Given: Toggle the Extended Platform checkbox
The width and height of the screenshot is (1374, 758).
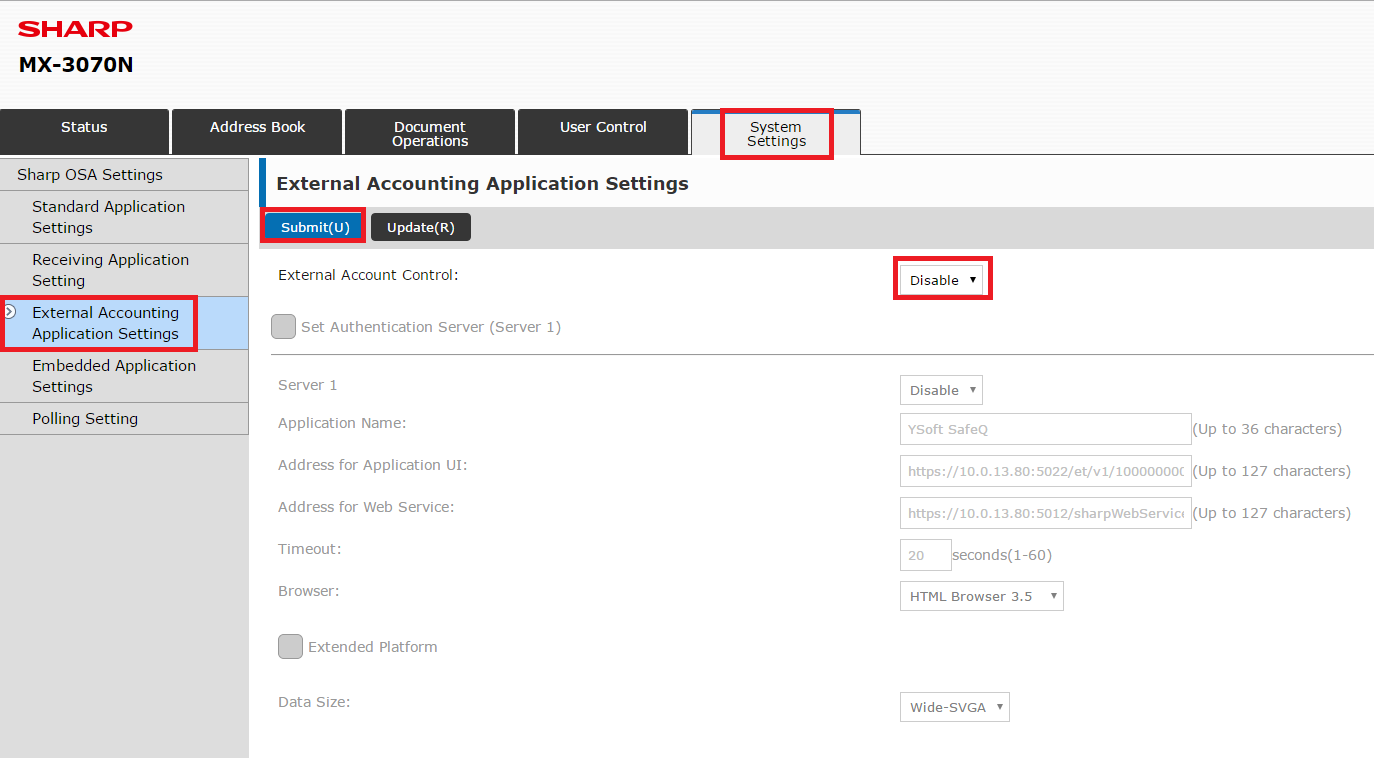Looking at the screenshot, I should [290, 647].
